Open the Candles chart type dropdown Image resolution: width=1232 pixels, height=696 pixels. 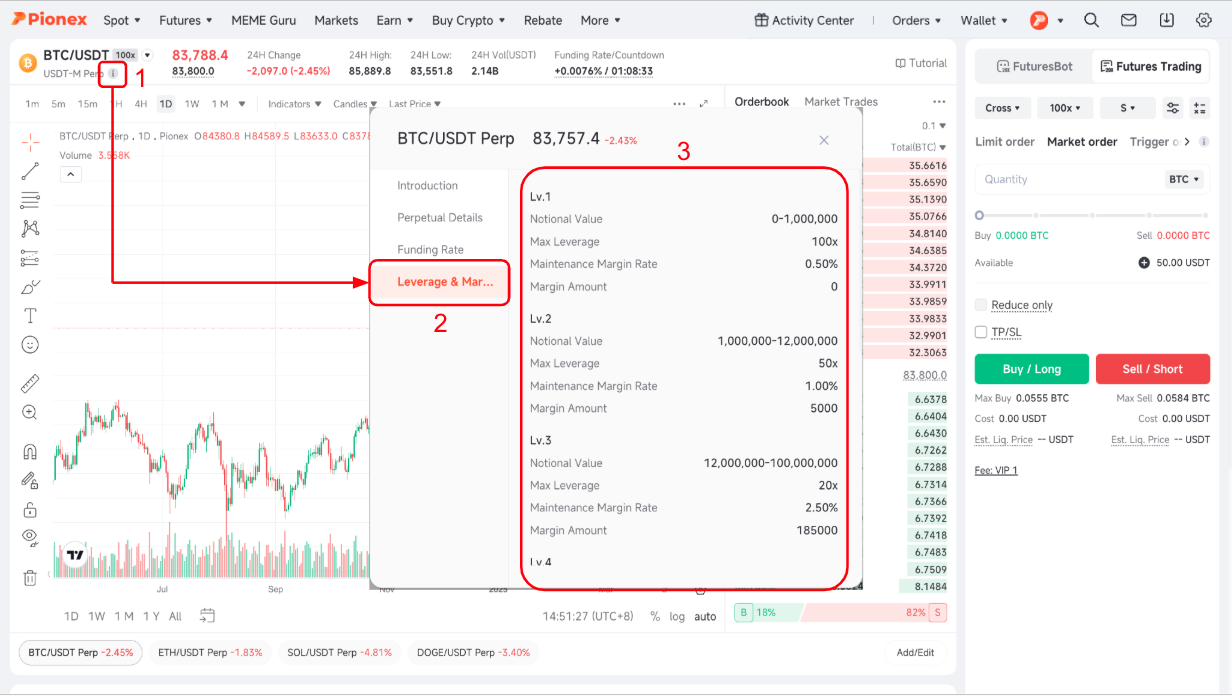click(x=355, y=104)
